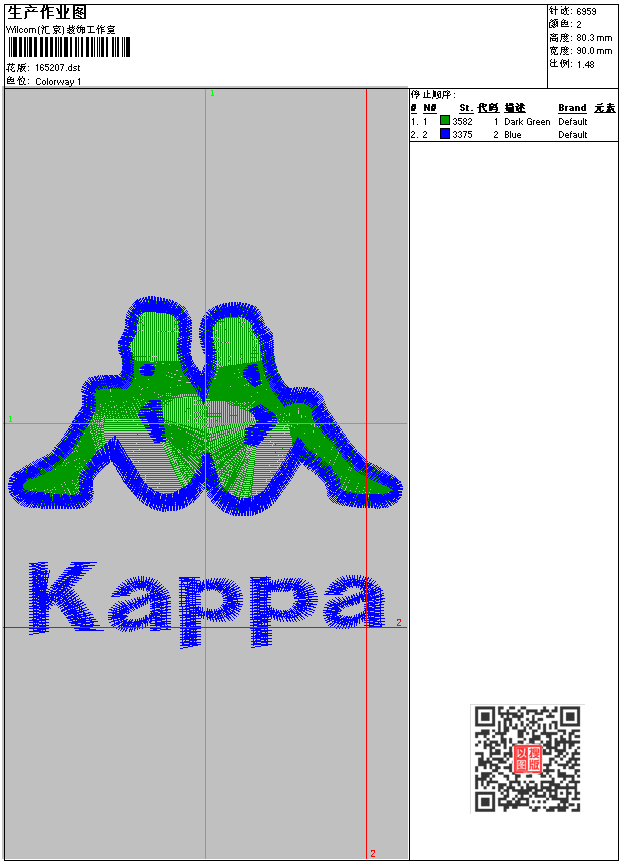This screenshot has height=861, width=620.
Task: Click thread code 3375
Action: (x=462, y=135)
